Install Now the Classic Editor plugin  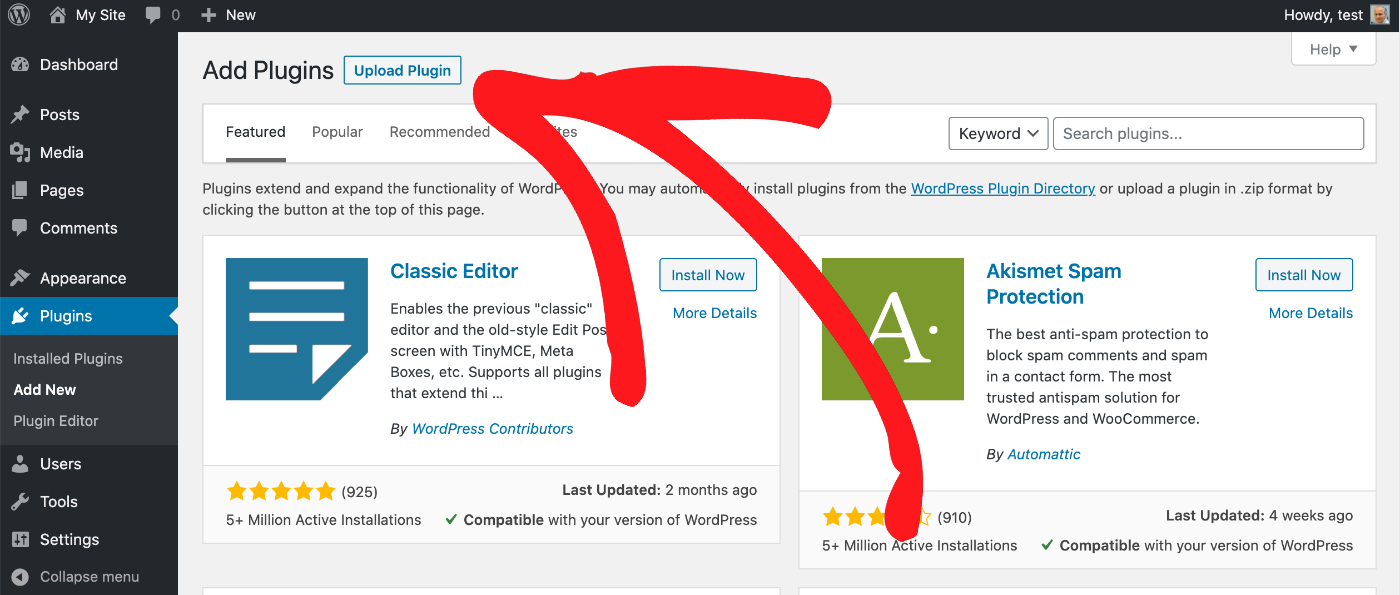coord(708,275)
